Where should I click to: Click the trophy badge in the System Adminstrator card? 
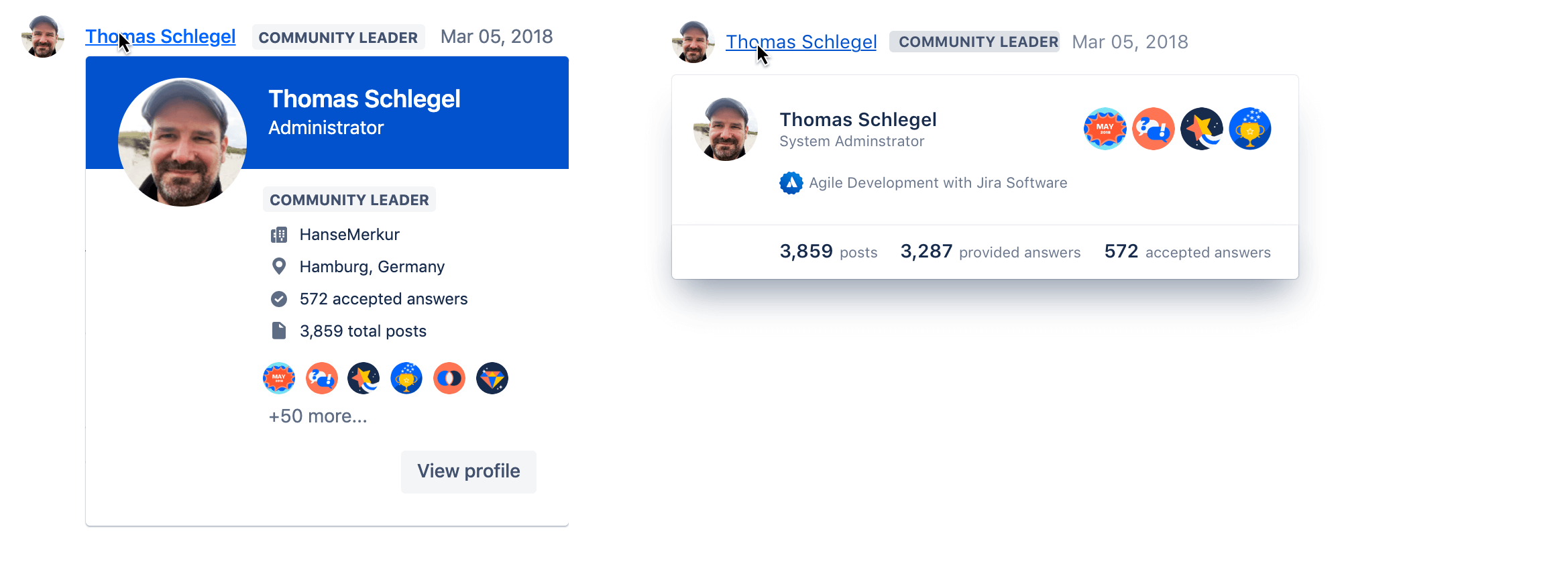[x=1250, y=129]
